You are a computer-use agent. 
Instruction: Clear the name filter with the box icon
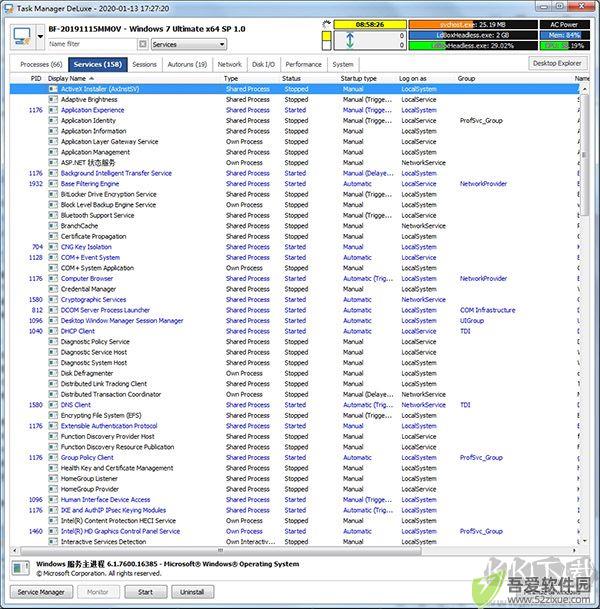pos(143,44)
